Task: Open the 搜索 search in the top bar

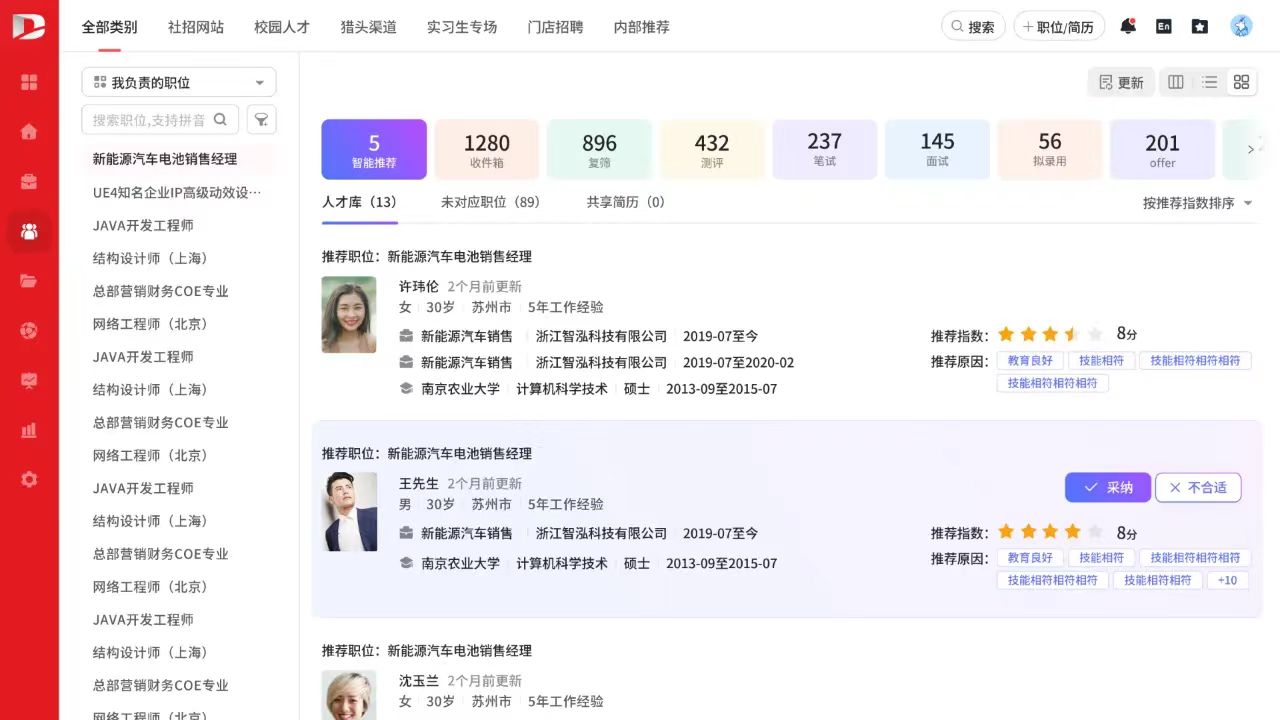Action: click(972, 26)
